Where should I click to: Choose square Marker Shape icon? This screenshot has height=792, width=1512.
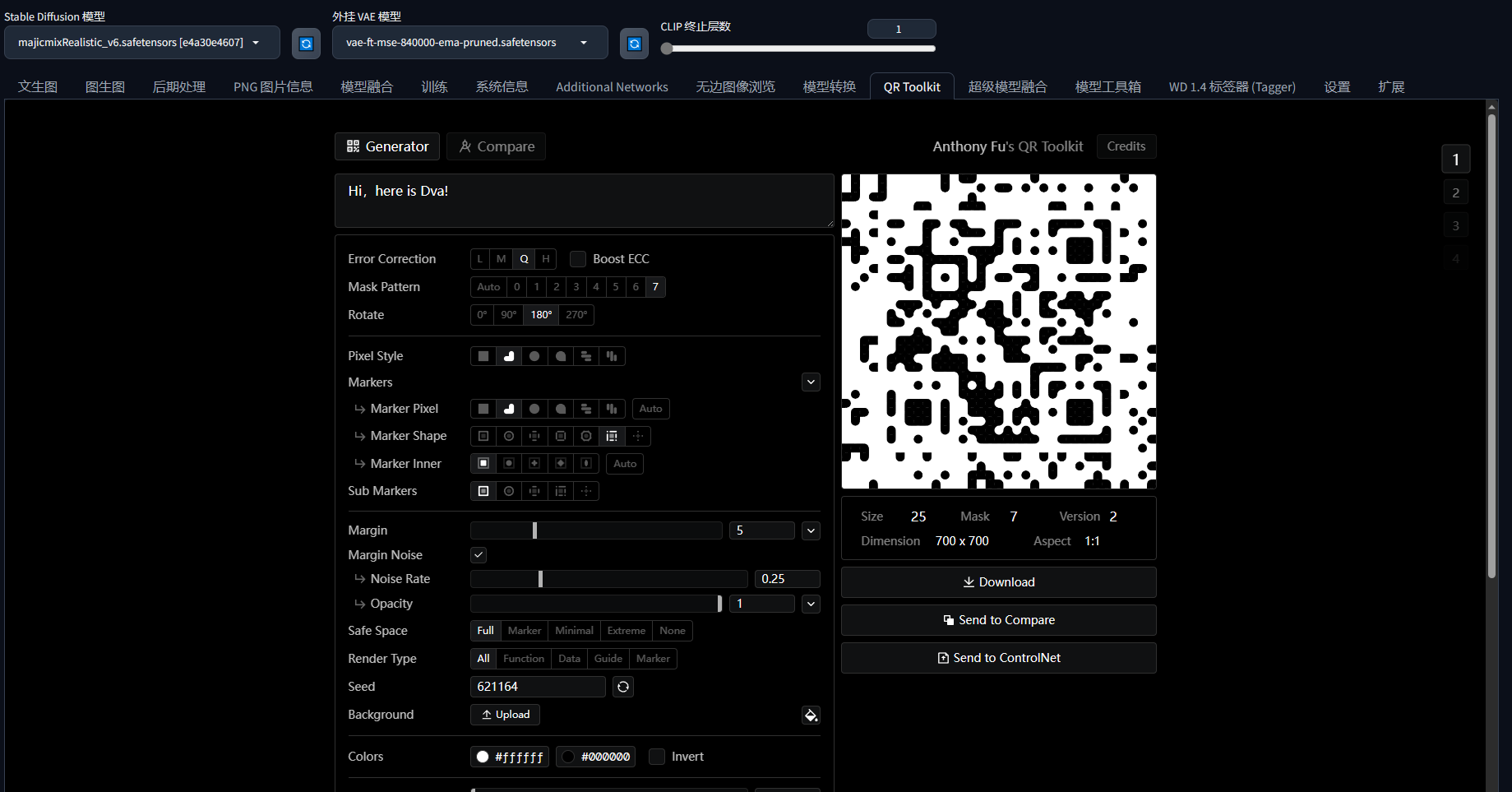tap(483, 436)
